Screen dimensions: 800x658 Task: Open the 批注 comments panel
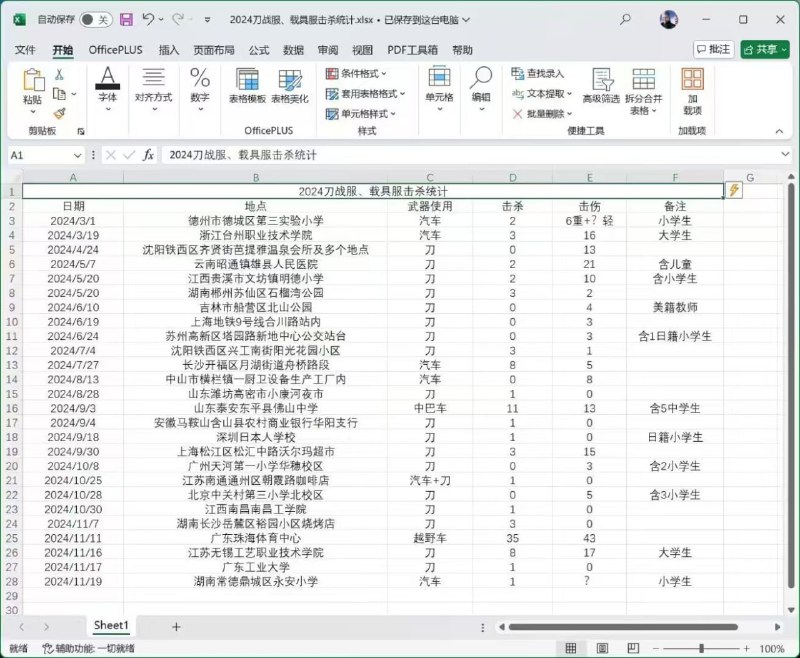[x=713, y=49]
